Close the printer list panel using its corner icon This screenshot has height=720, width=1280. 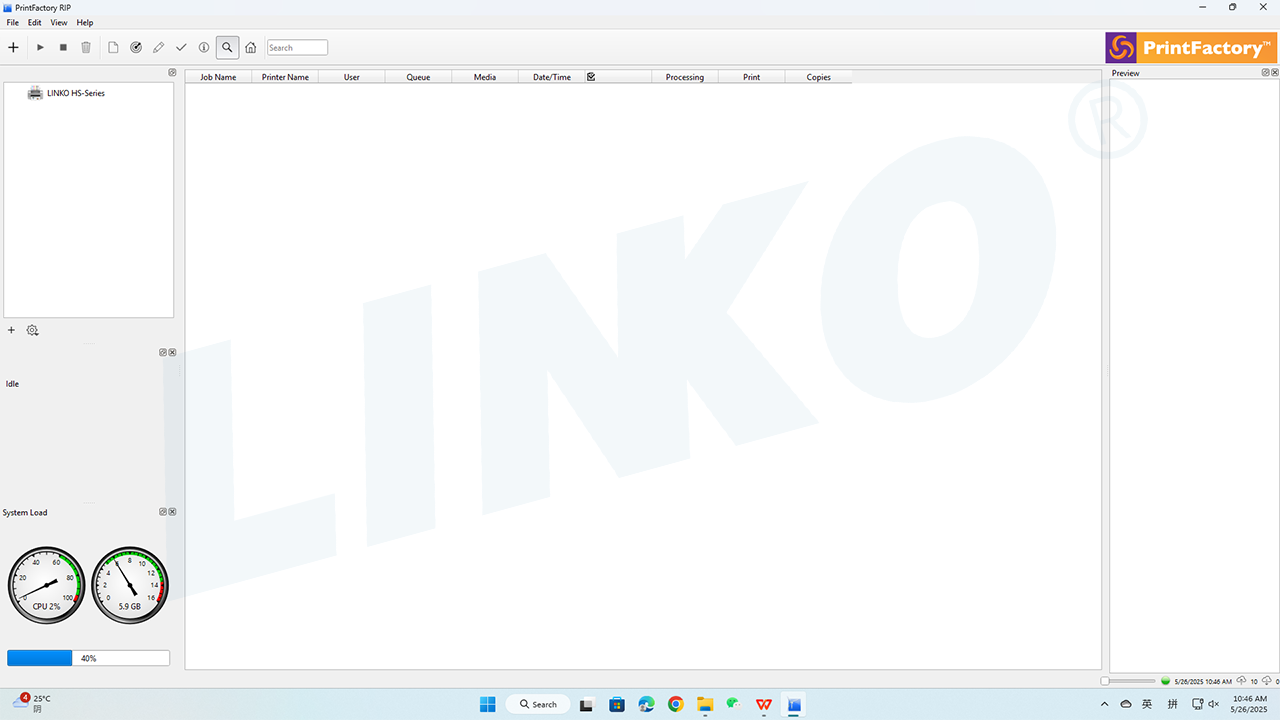tap(172, 72)
